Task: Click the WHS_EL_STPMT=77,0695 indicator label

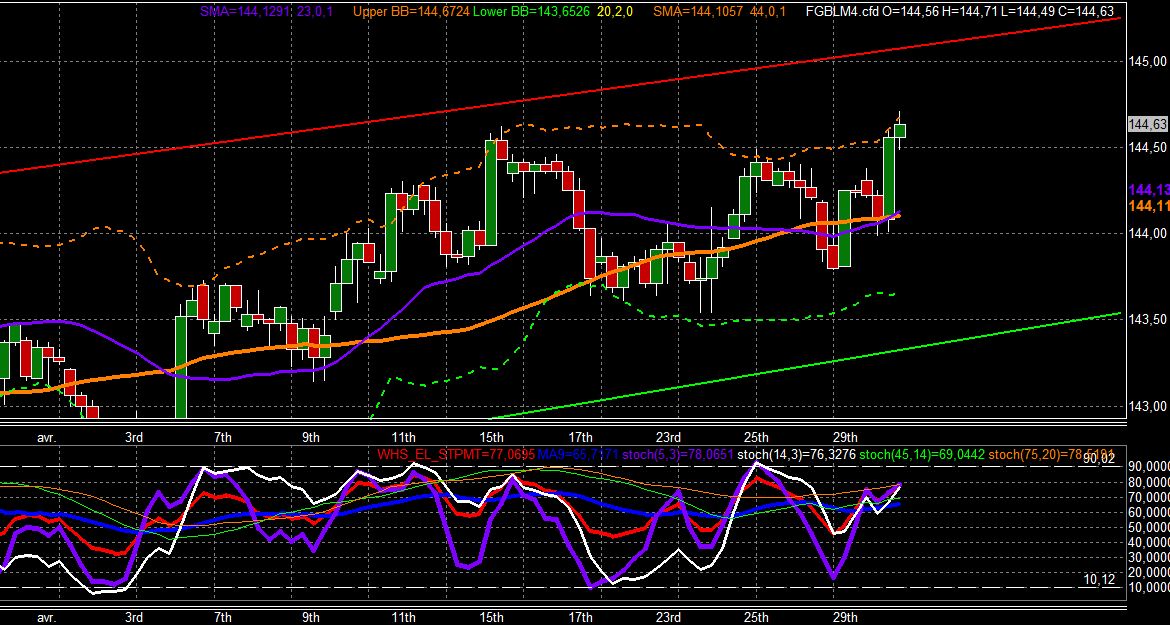Action: (455, 453)
